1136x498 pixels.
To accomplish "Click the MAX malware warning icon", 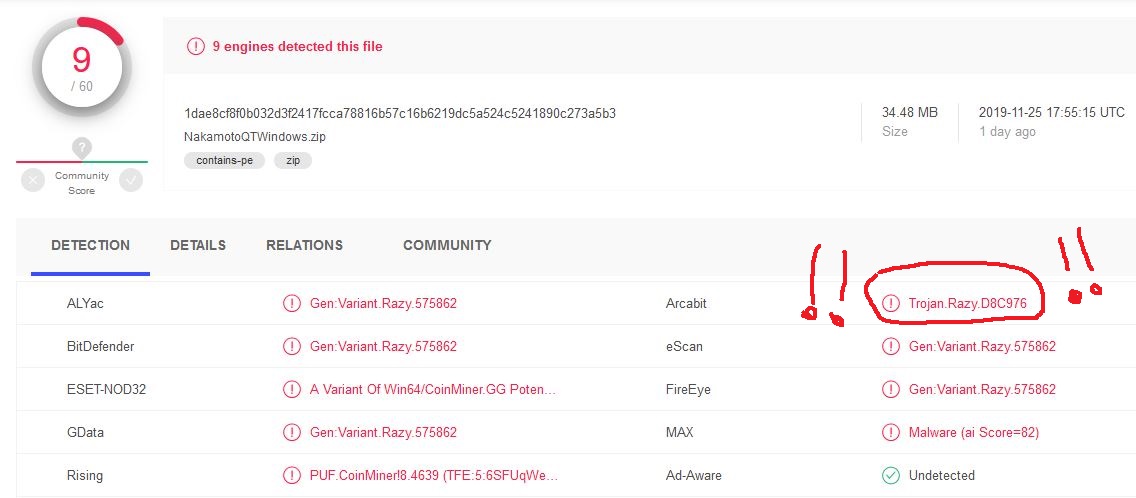I will tap(890, 433).
